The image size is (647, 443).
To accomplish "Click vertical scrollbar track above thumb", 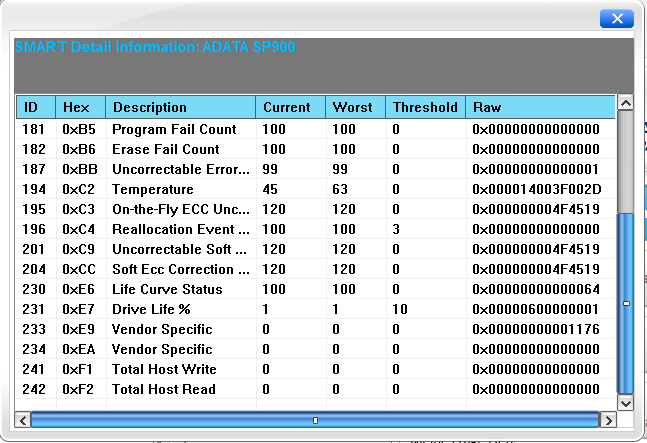I will [626, 161].
